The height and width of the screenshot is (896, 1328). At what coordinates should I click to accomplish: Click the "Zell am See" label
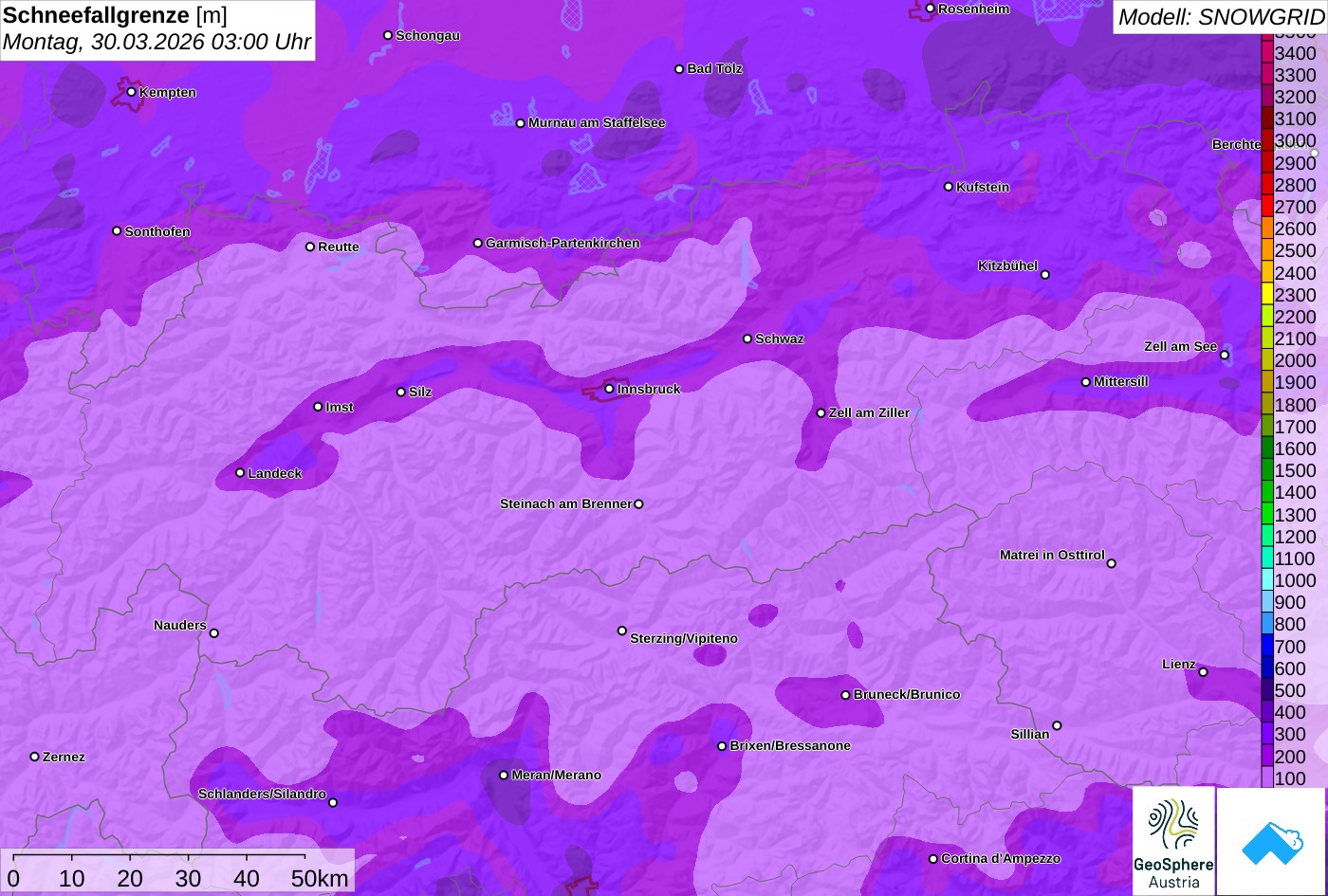(1180, 346)
